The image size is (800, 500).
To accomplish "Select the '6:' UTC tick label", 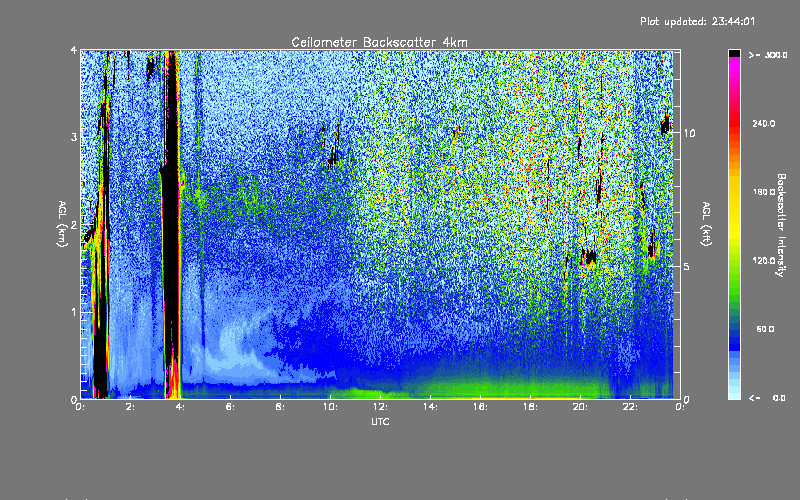I will [230, 407].
